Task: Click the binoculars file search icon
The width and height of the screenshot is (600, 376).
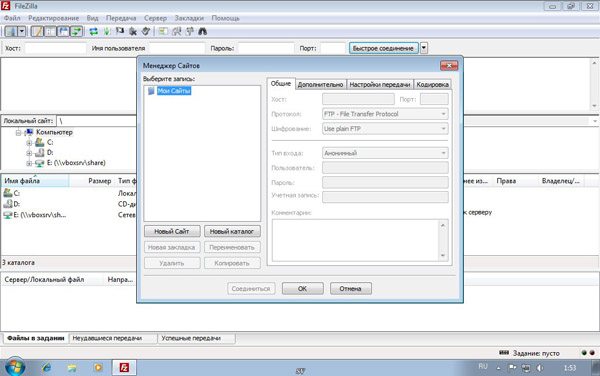Action: pos(202,31)
